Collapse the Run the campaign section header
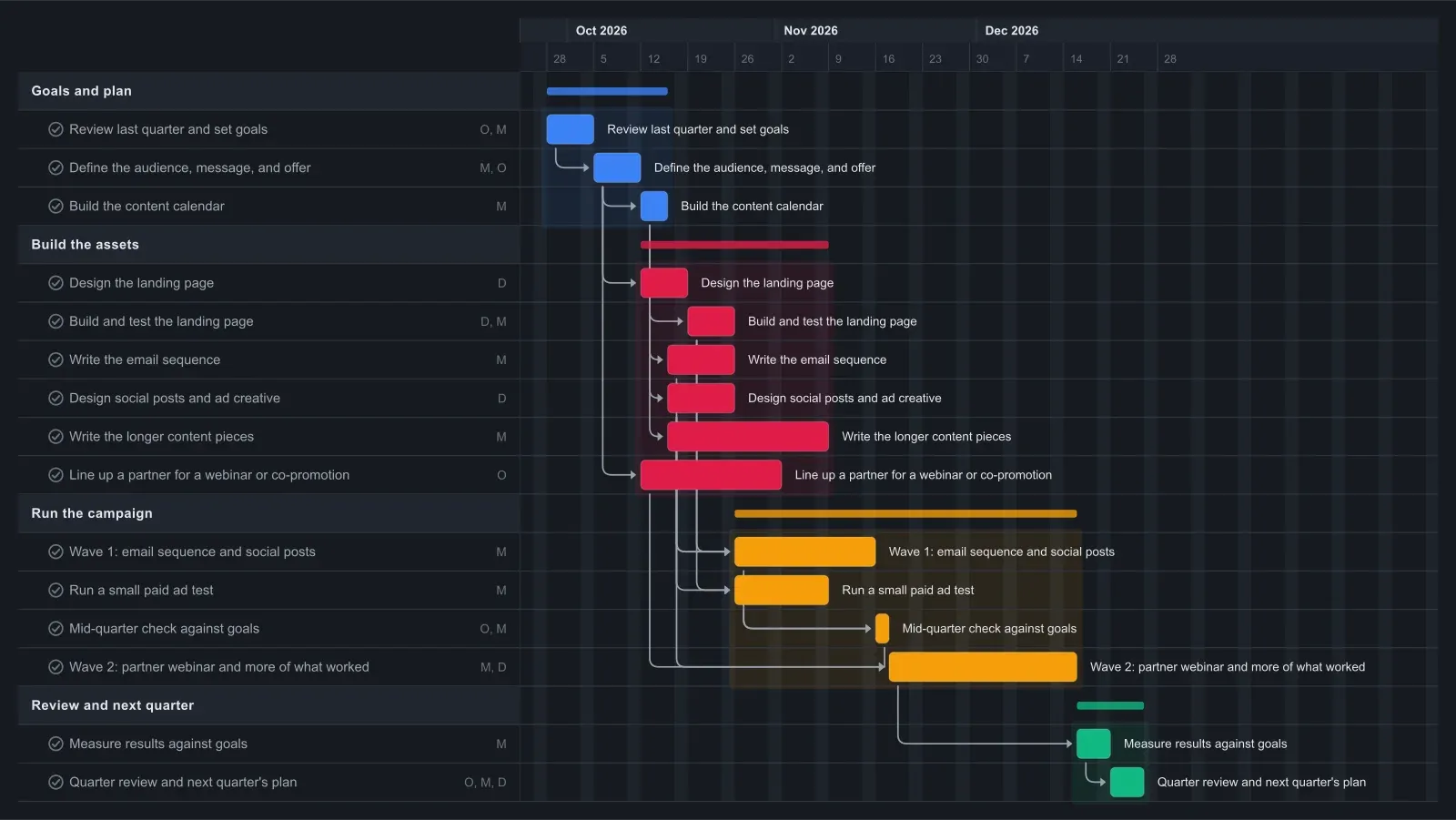 269,513
